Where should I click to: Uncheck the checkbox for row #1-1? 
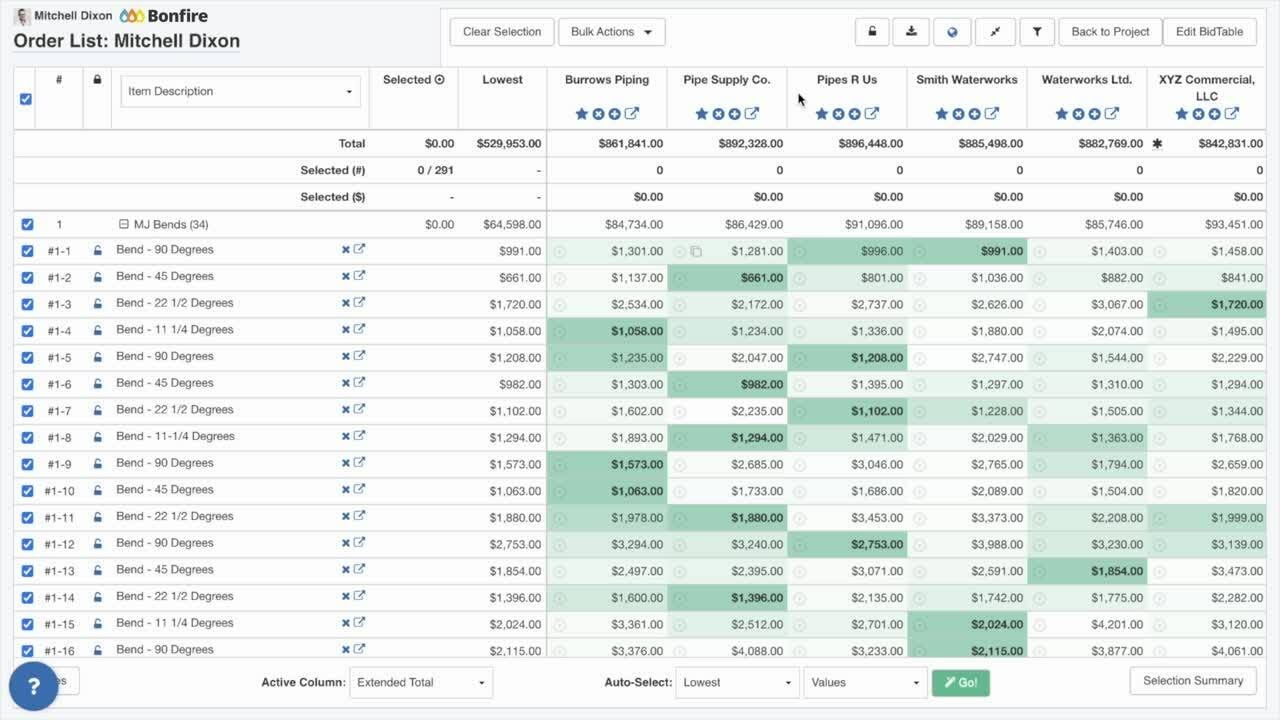click(x=27, y=251)
